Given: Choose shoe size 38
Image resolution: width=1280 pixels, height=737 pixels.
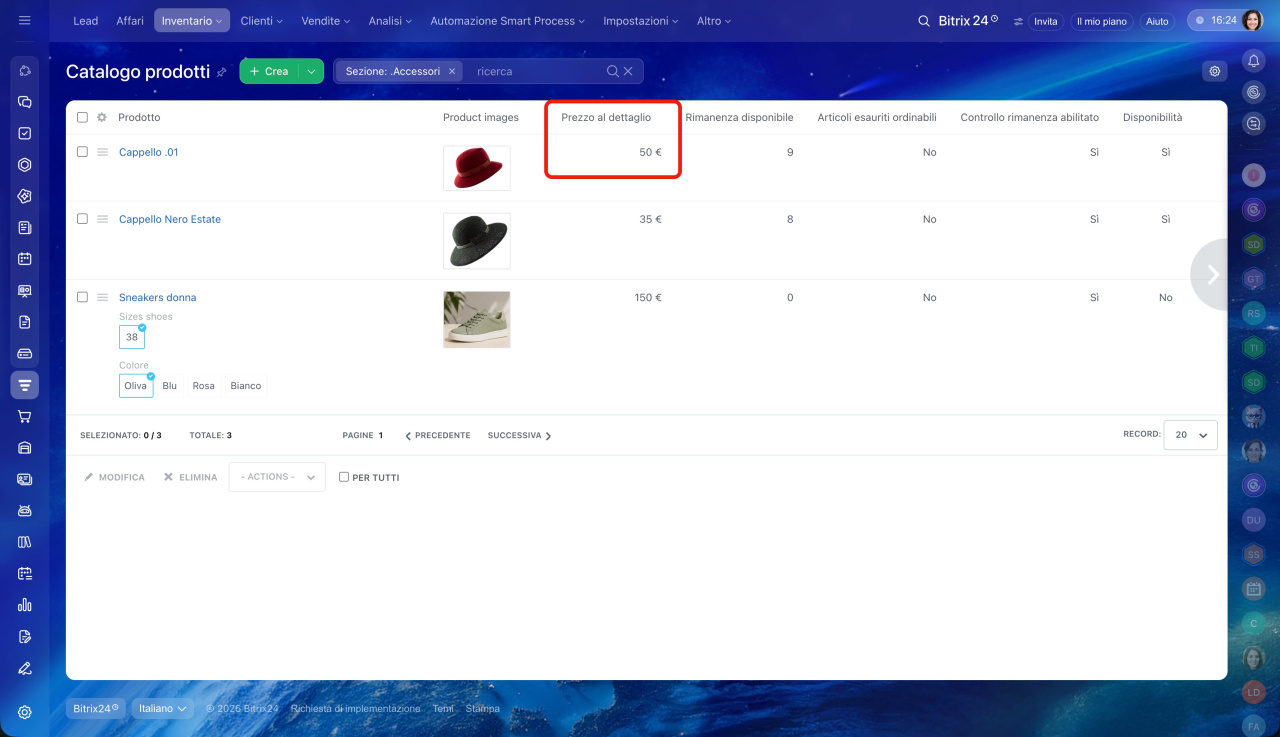Looking at the screenshot, I should pos(132,337).
